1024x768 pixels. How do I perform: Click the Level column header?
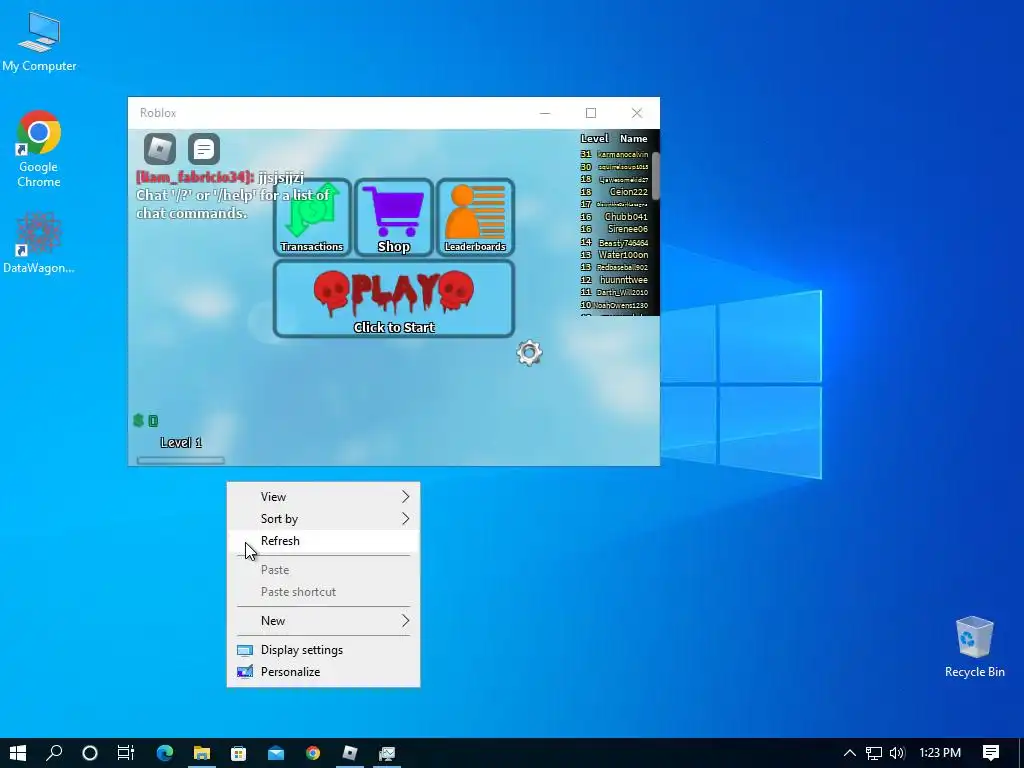594,138
